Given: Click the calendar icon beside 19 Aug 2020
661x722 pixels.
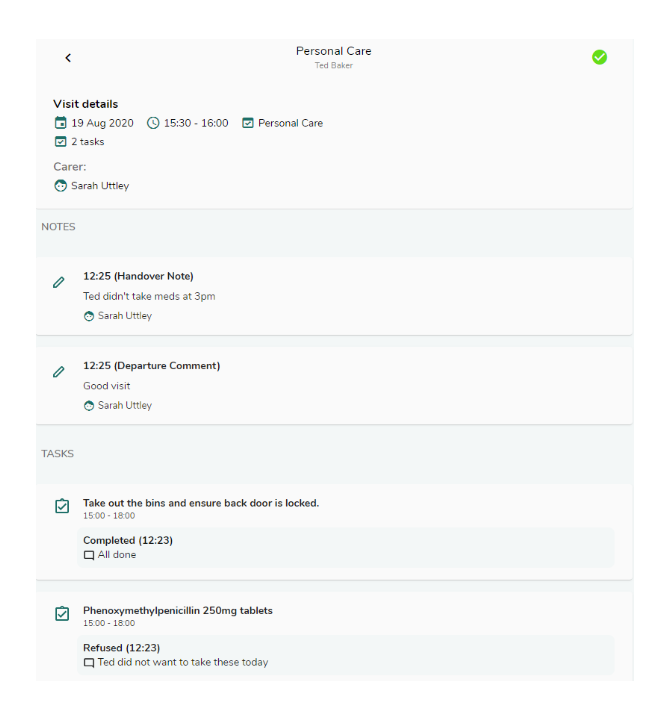Looking at the screenshot, I should (60, 122).
